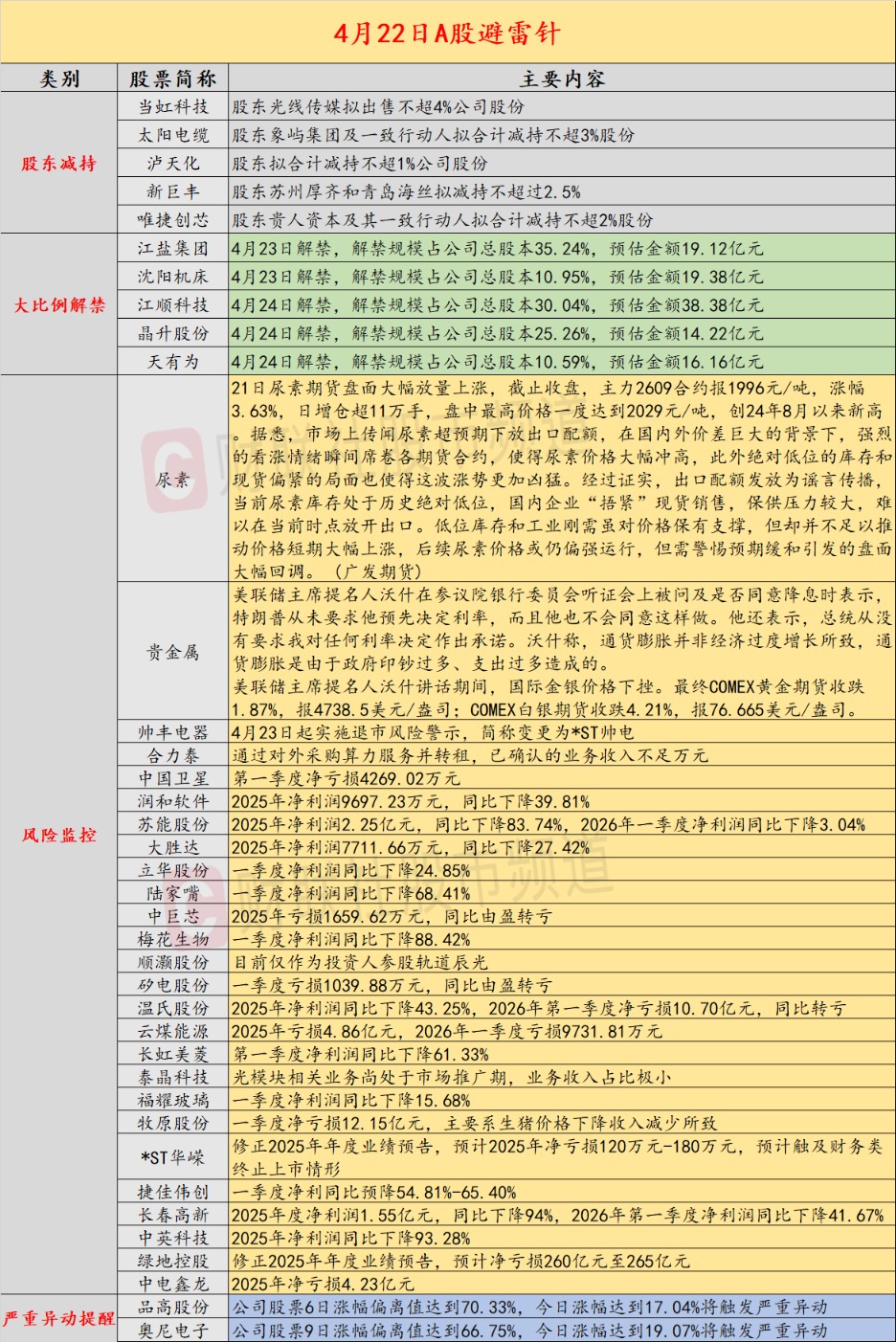Click the 尿素 topic cell
The width and height of the screenshot is (896, 1342).
click(x=173, y=479)
